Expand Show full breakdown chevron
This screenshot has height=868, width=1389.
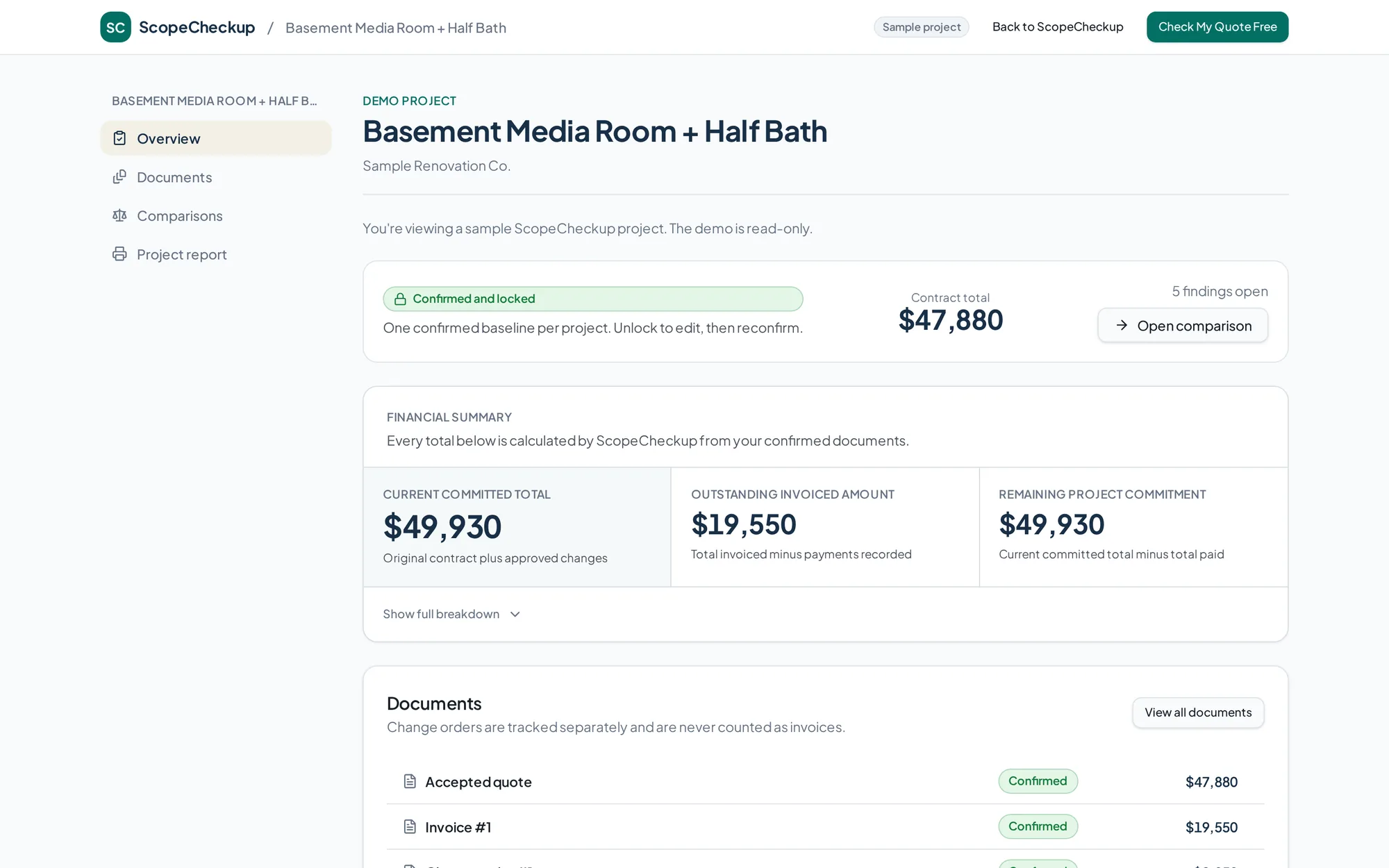(x=515, y=614)
